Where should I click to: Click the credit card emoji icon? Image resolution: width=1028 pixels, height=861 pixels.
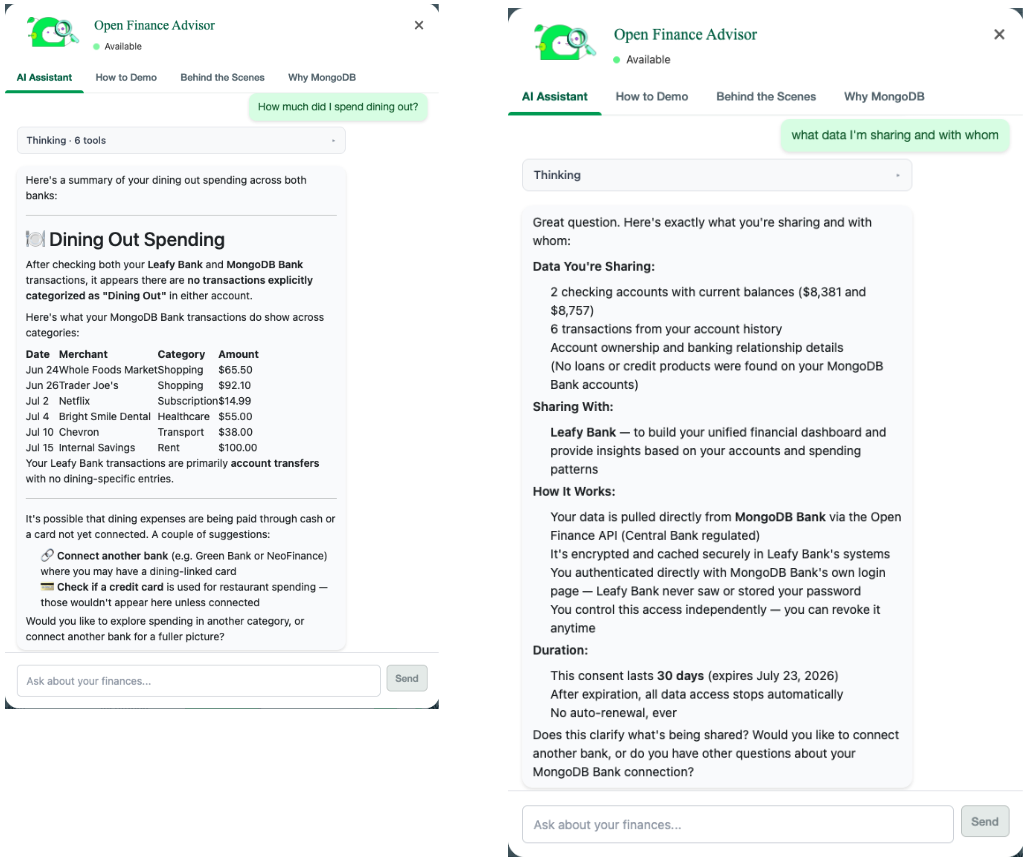pos(47,587)
